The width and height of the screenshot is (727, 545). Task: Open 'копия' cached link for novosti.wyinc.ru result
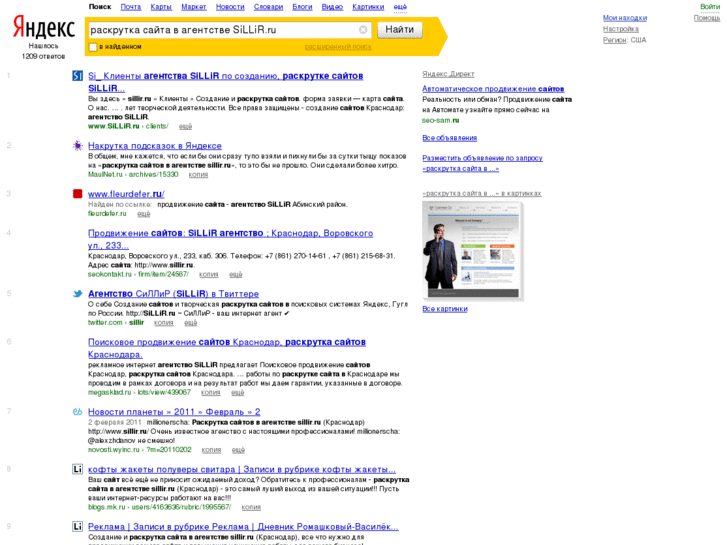tap(211, 450)
